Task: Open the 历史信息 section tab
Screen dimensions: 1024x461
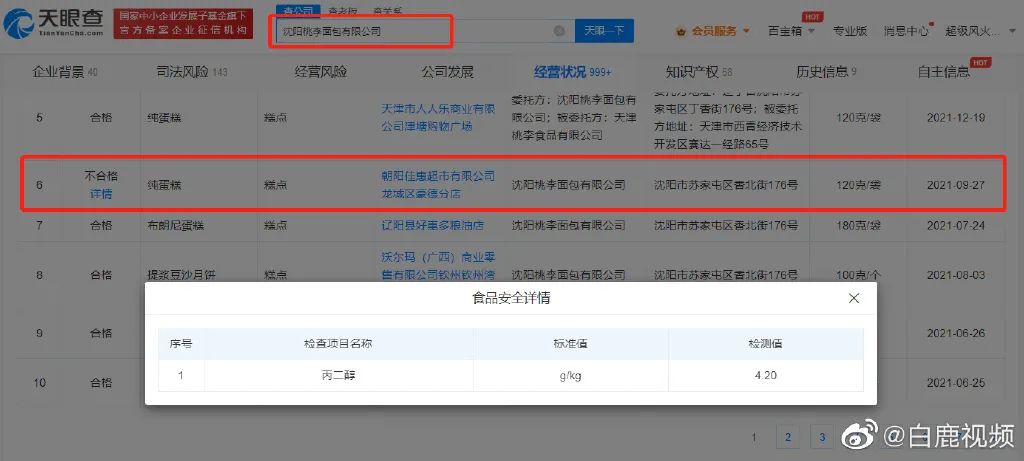Action: (x=826, y=72)
